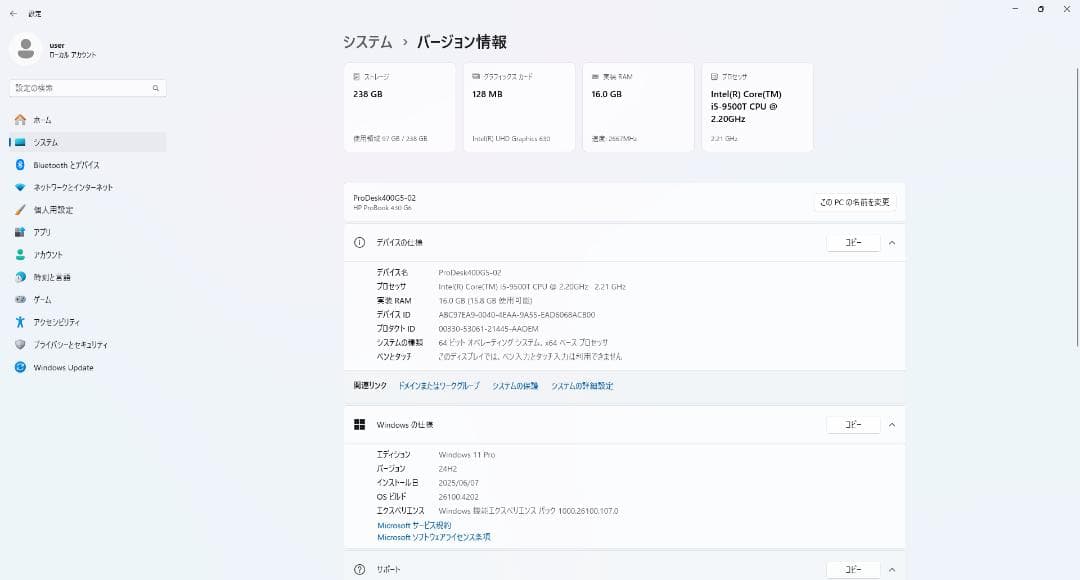The image size is (1080, 580).
Task: Click the 設定の検索 search field
Action: pos(80,88)
